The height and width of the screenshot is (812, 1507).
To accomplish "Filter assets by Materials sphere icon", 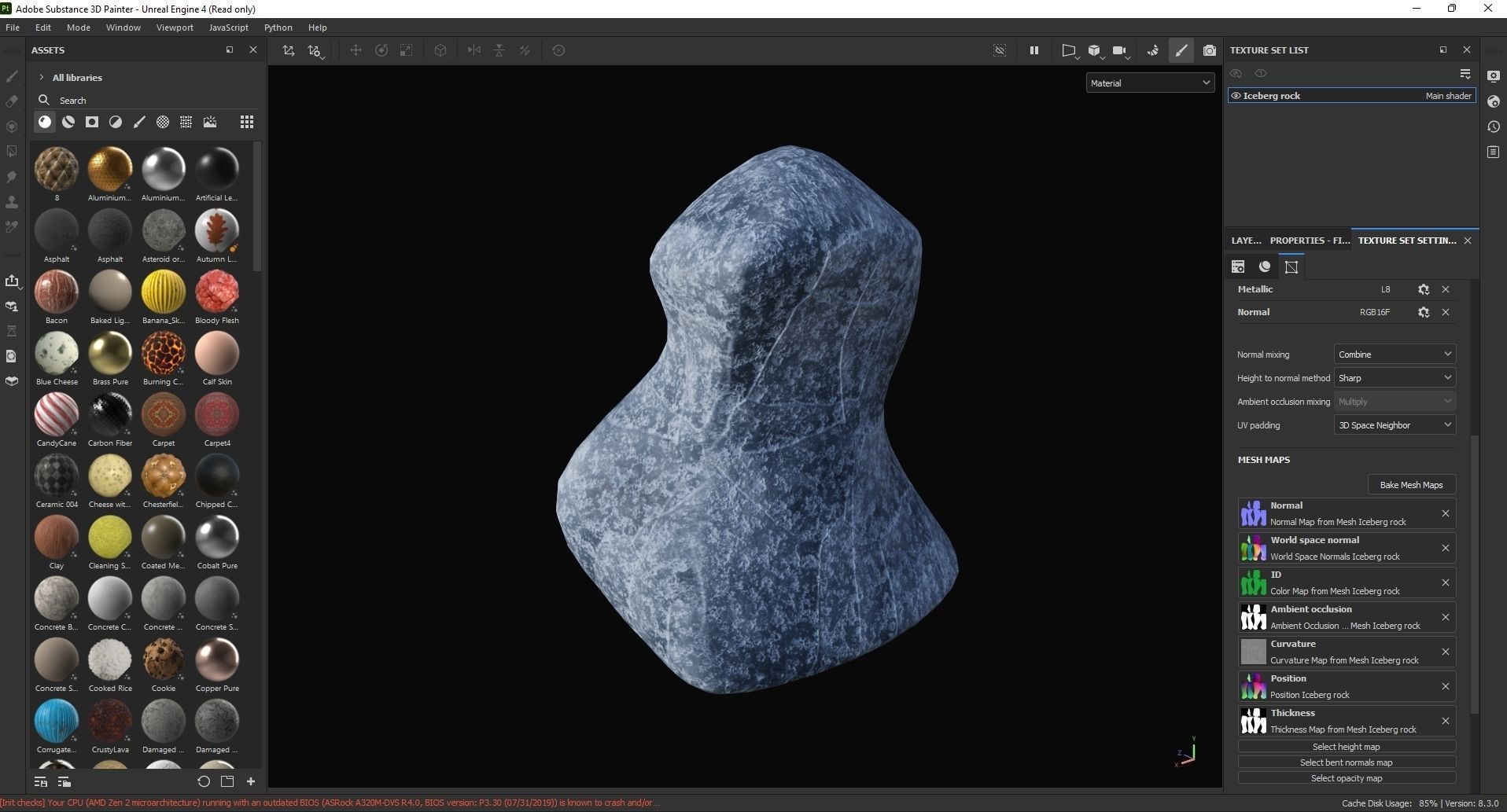I will pyautogui.click(x=45, y=122).
